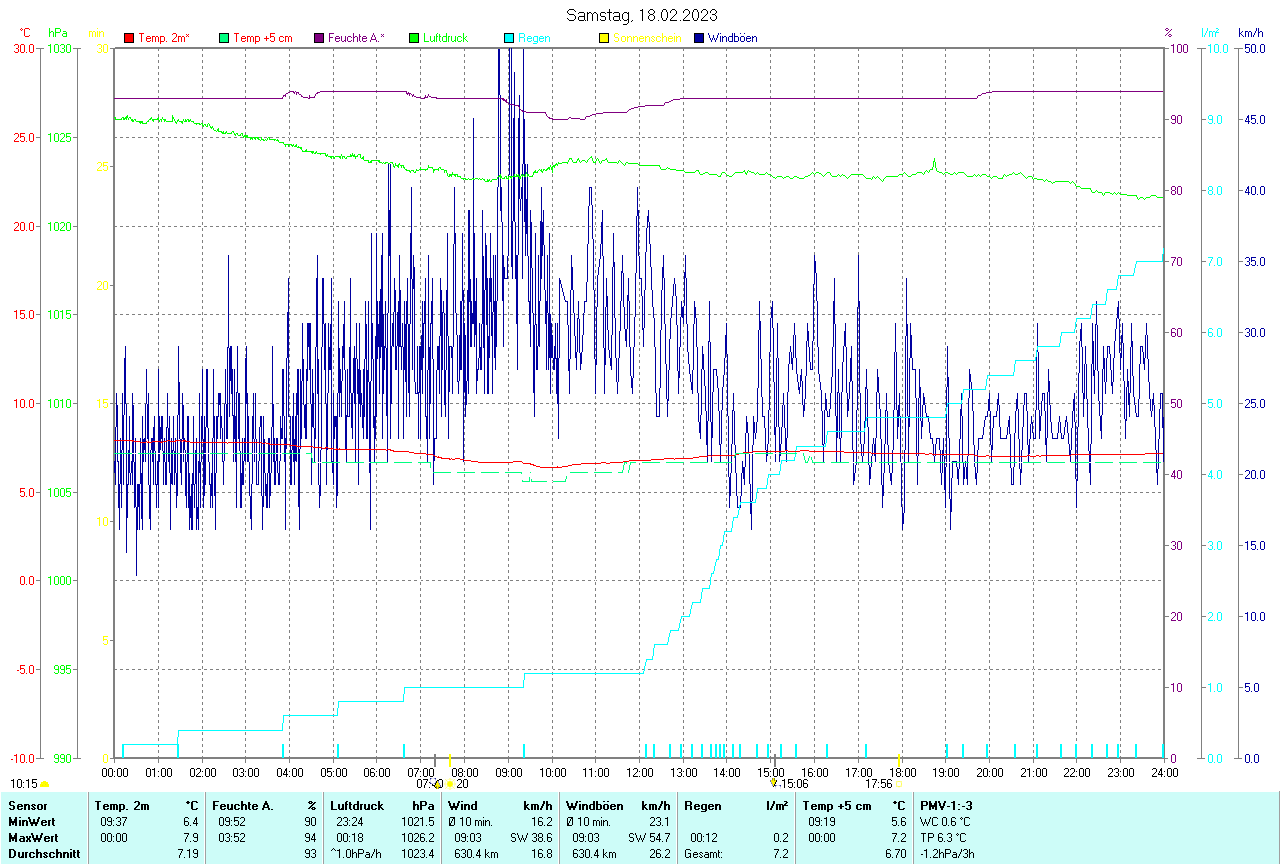The image size is (1280, 864).
Task: Click the Temp +5 cm average value '6.70'
Action: pos(895,854)
